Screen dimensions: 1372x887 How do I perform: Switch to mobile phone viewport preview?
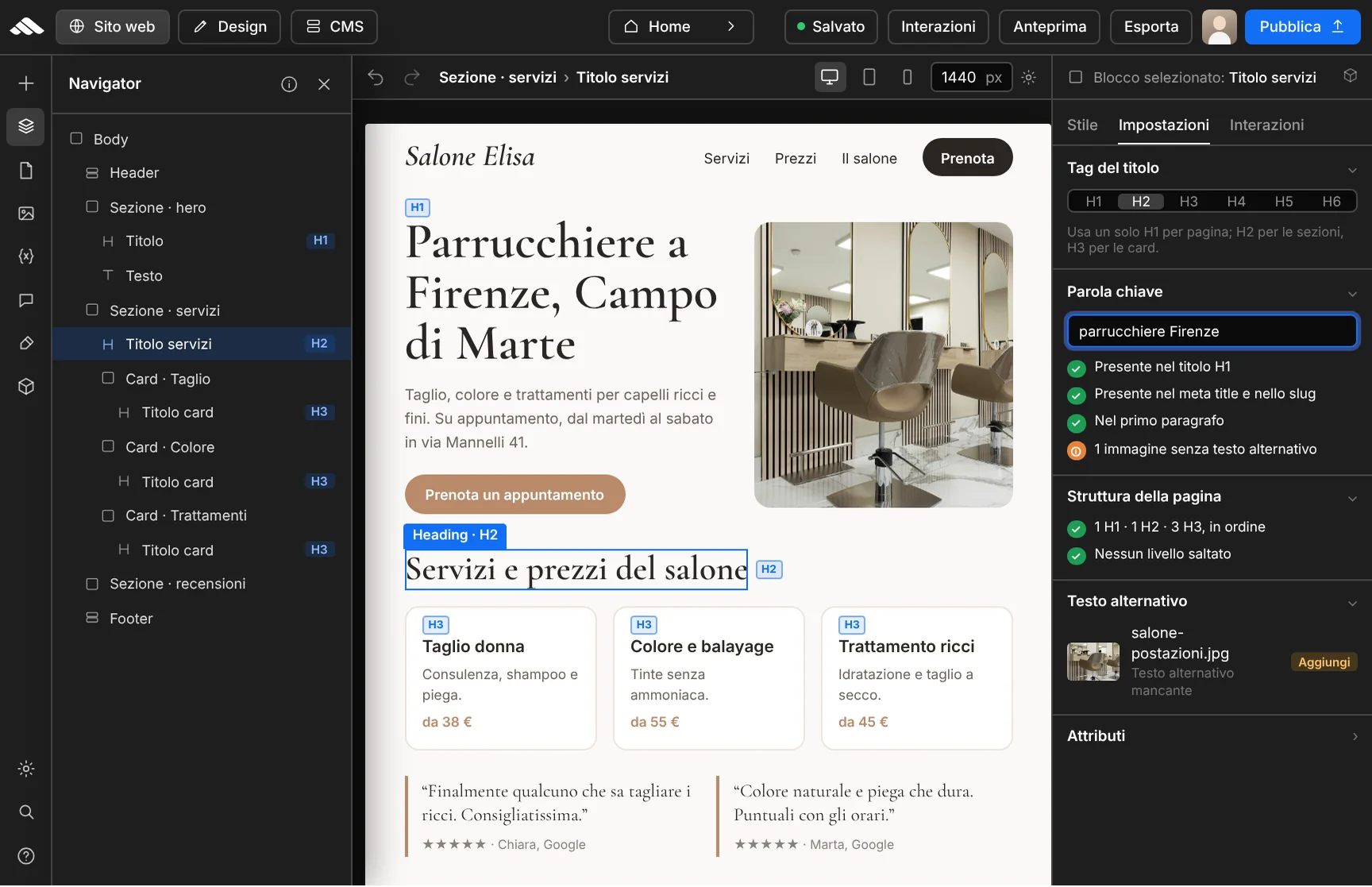tap(907, 77)
